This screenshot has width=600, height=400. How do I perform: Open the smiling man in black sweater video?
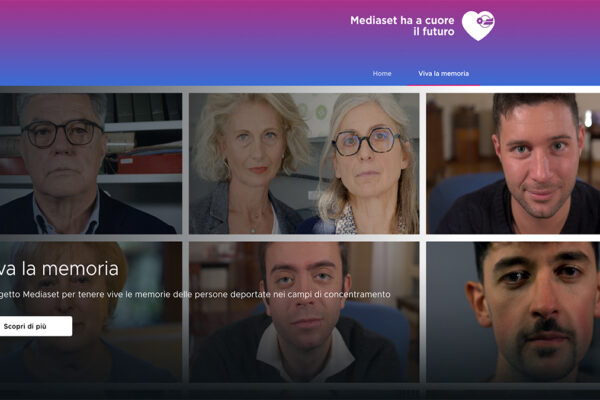click(x=513, y=163)
